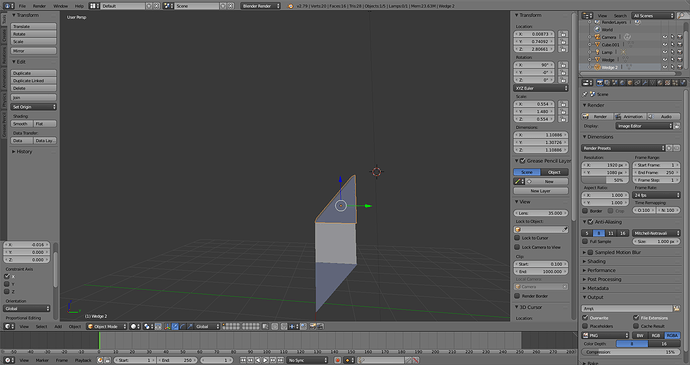Adjust the Compression 15% slider
Image resolution: width=690 pixels, height=365 pixels.
point(631,352)
